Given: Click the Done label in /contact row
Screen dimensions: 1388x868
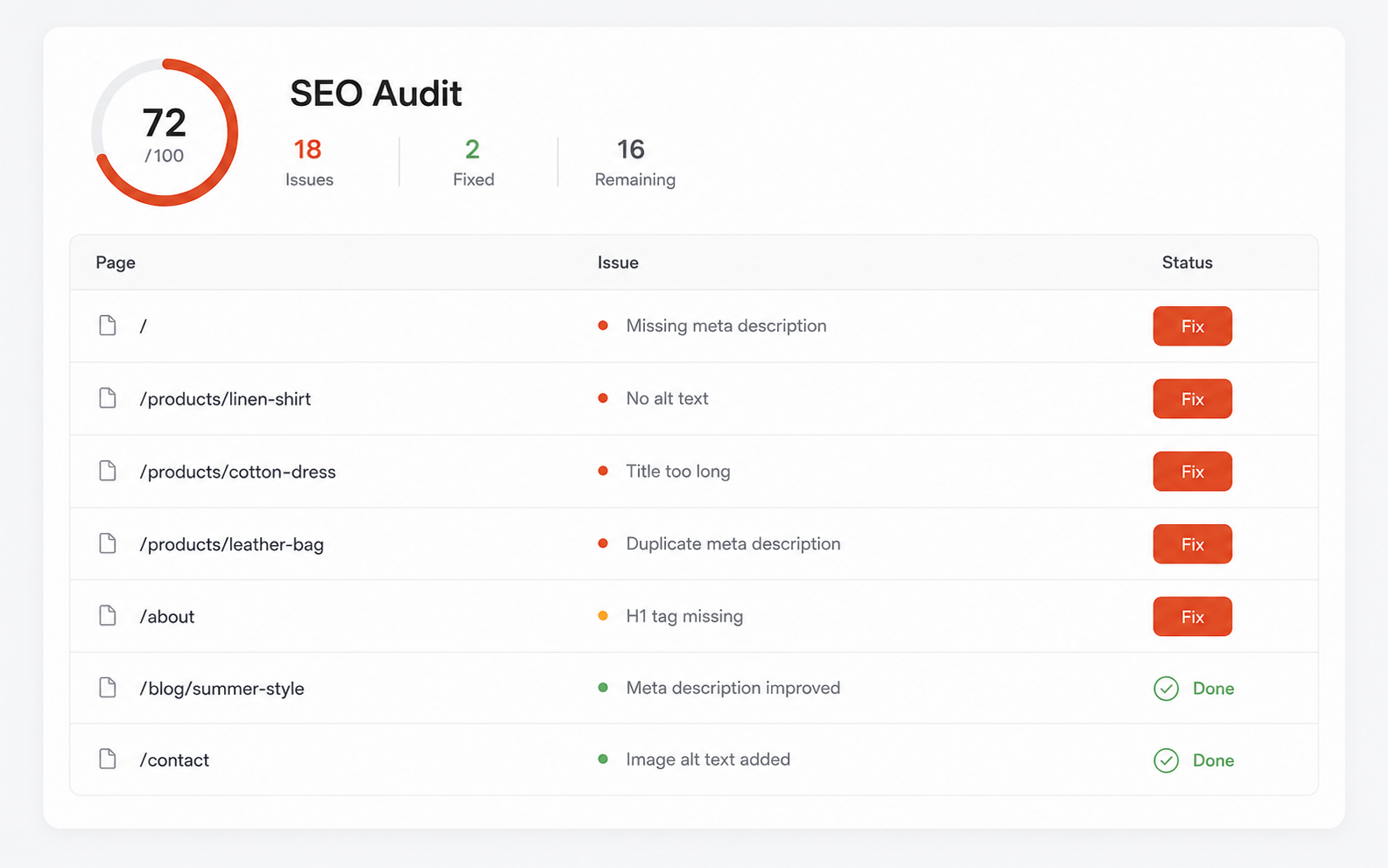Looking at the screenshot, I should point(1213,760).
